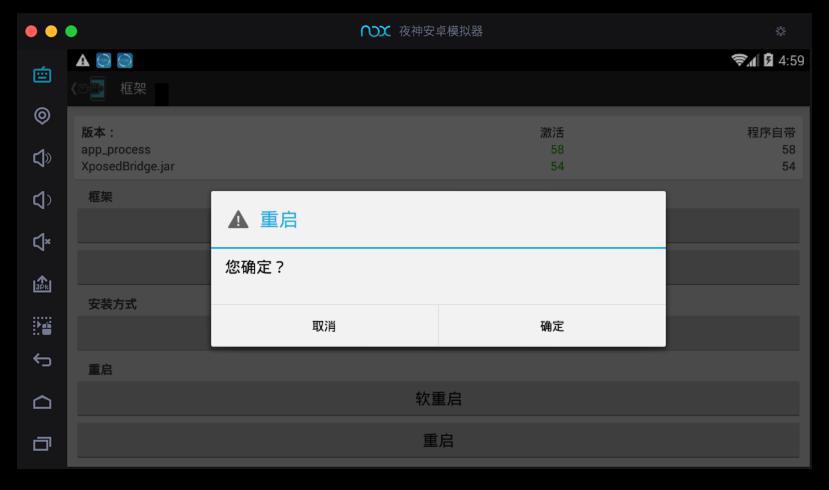Click the 重启 button at the bottom
This screenshot has width=829, height=490.
click(x=438, y=440)
